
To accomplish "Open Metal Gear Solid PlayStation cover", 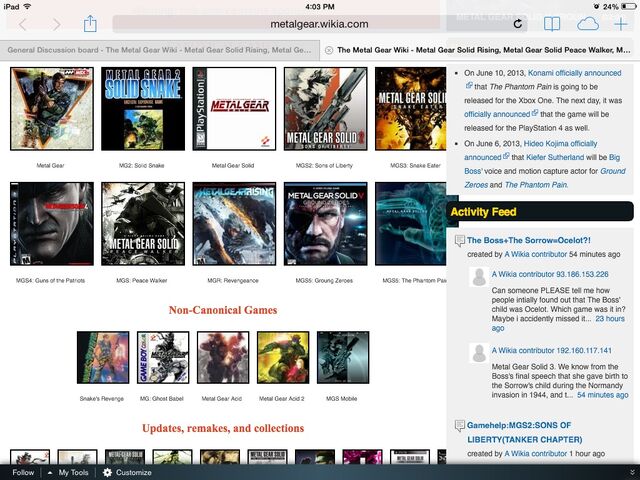I will (234, 109).
